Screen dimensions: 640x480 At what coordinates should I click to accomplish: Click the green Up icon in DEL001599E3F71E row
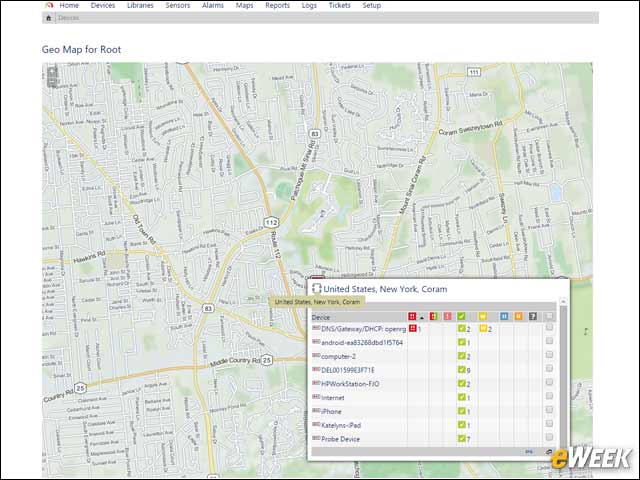click(x=462, y=369)
